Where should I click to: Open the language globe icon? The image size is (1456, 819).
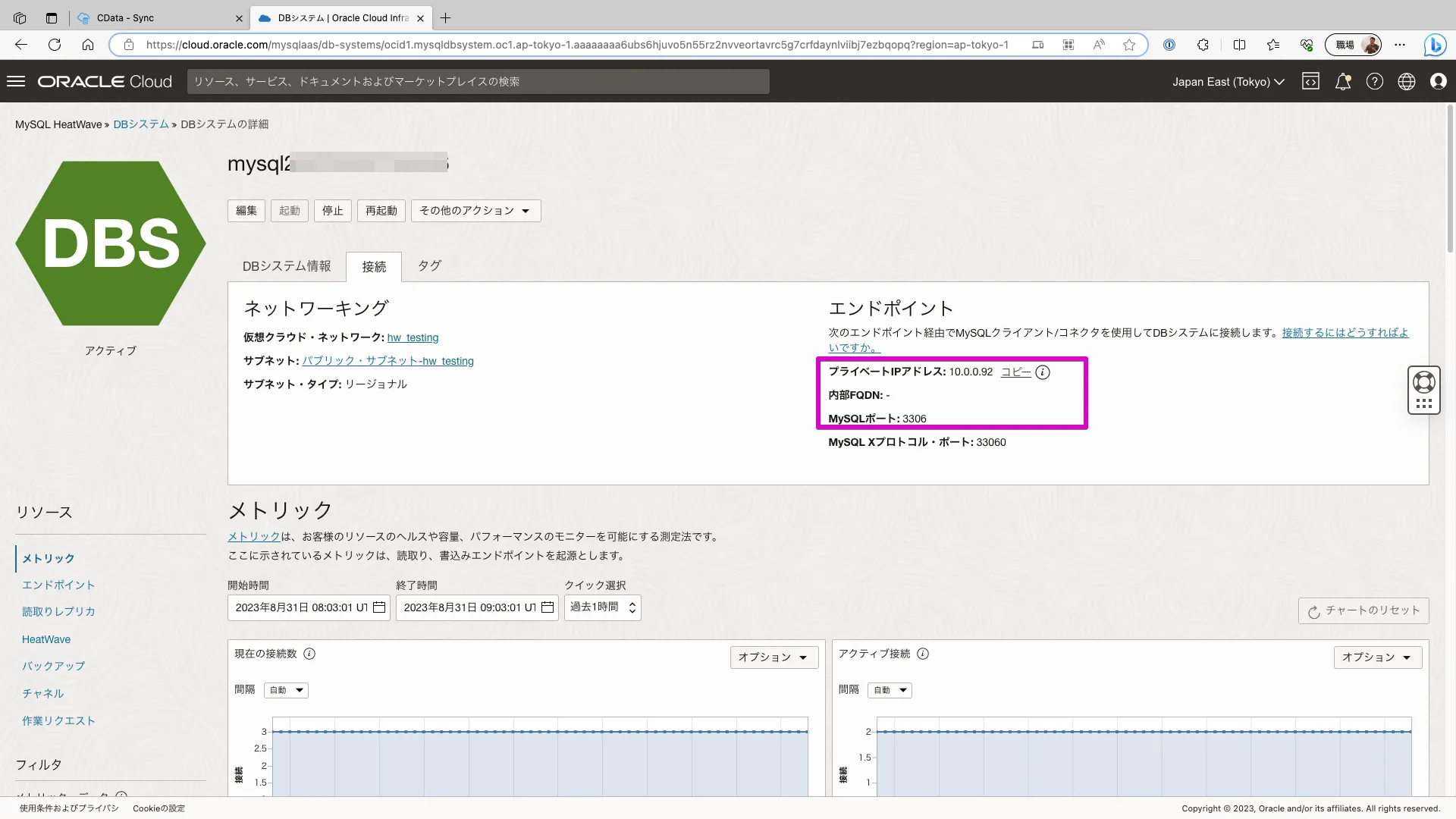[1407, 81]
